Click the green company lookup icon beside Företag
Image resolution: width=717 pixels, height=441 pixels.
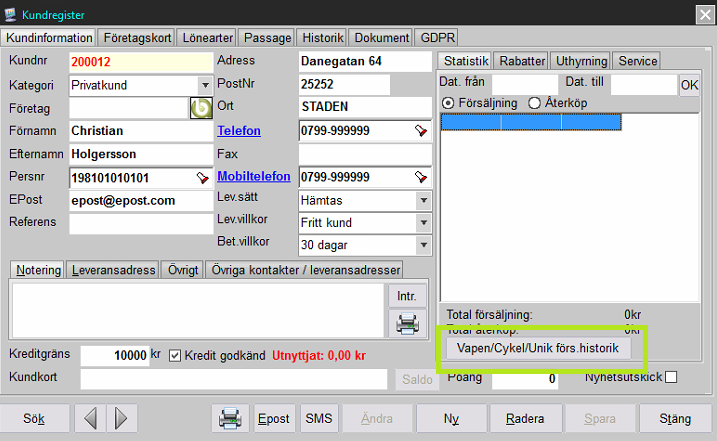(200, 108)
